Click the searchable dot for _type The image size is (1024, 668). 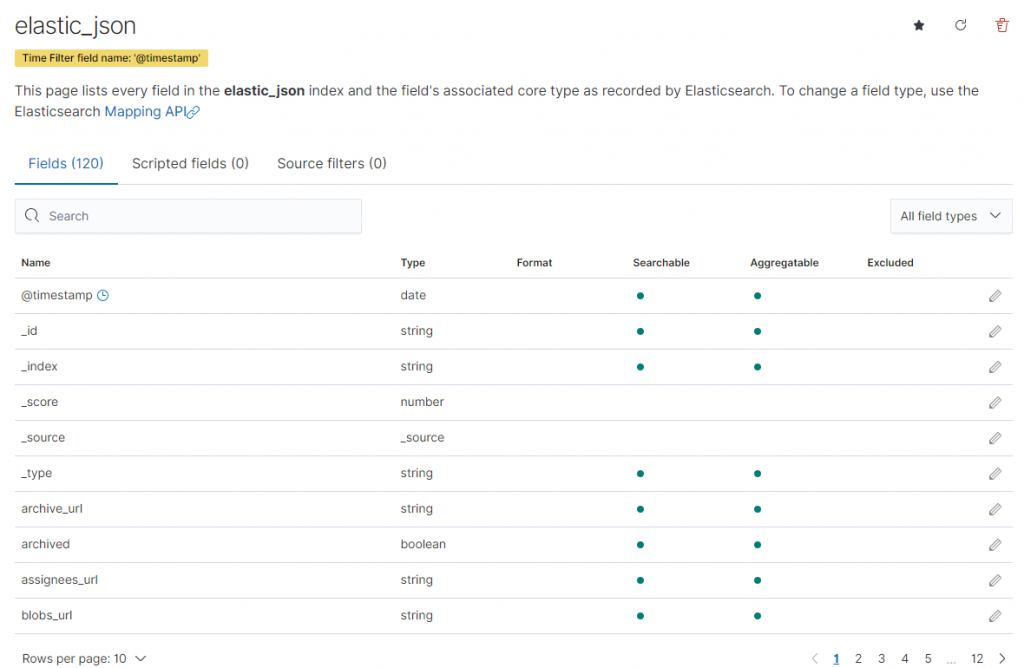(641, 473)
